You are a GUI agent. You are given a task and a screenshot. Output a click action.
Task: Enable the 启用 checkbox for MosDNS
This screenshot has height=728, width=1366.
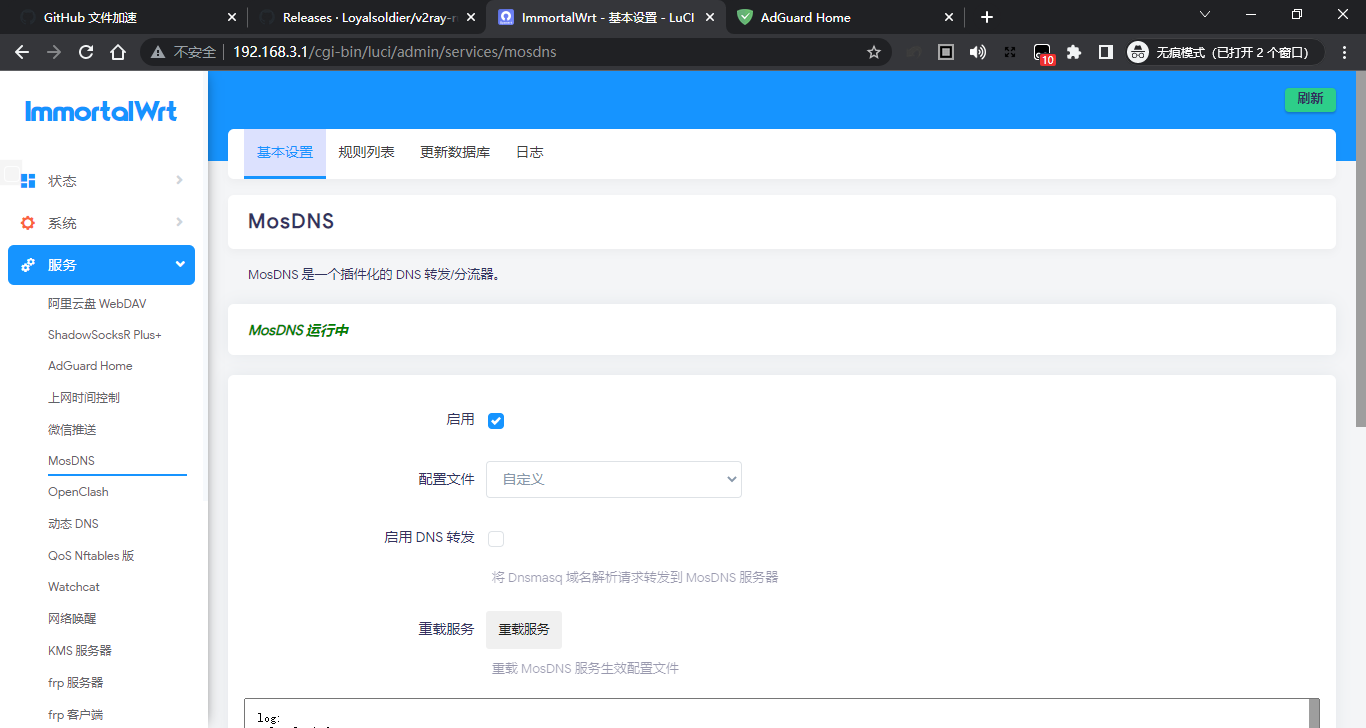point(496,421)
